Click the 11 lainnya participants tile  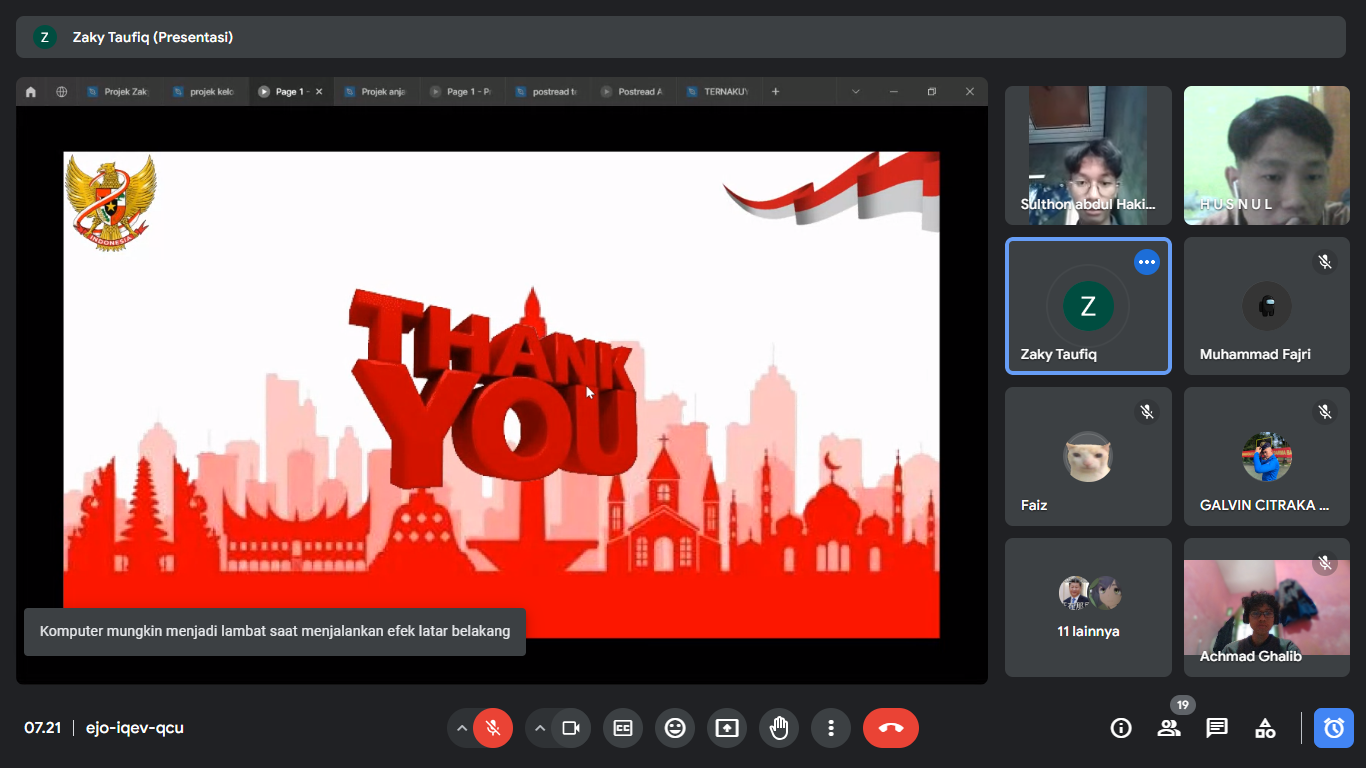point(1088,607)
